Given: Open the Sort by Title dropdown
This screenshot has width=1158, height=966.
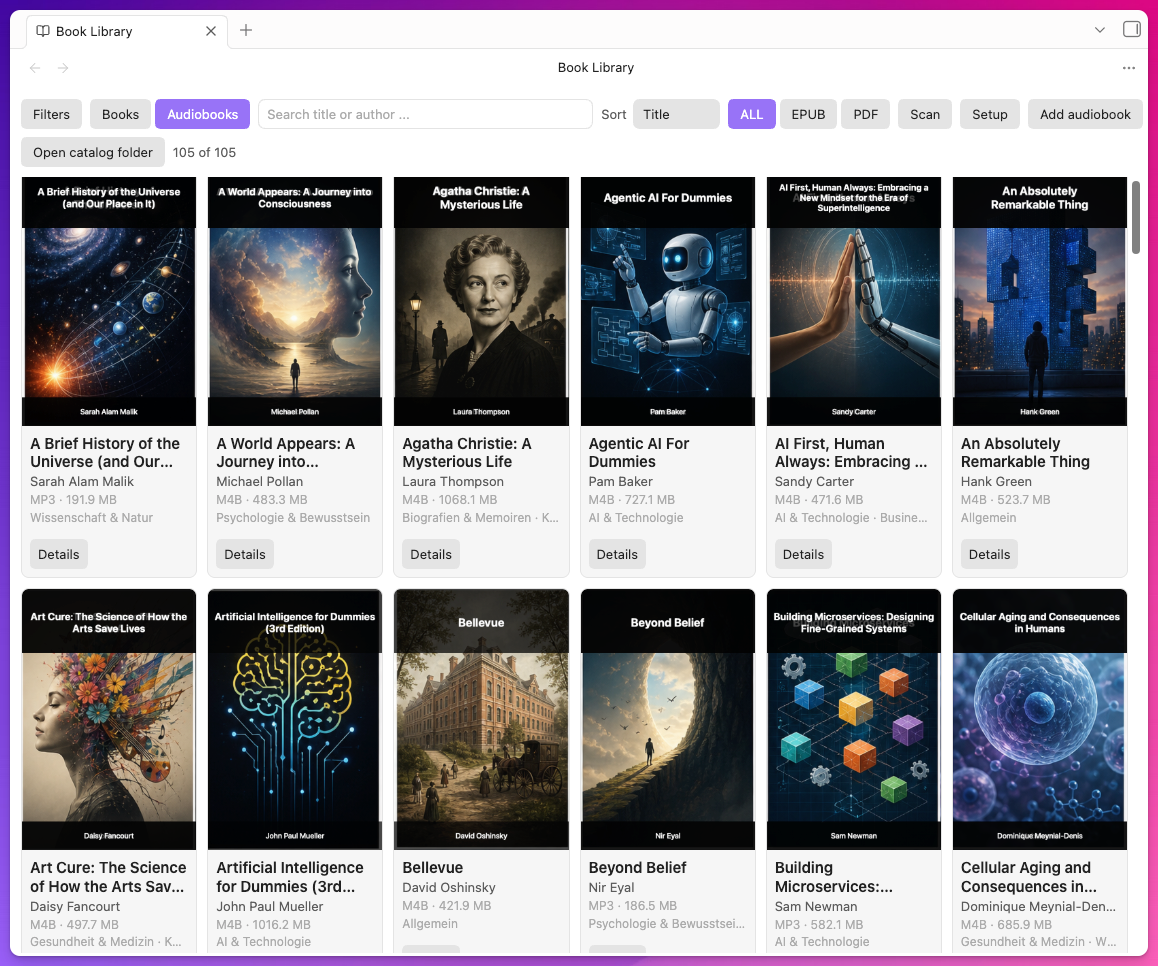Looking at the screenshot, I should tap(676, 114).
